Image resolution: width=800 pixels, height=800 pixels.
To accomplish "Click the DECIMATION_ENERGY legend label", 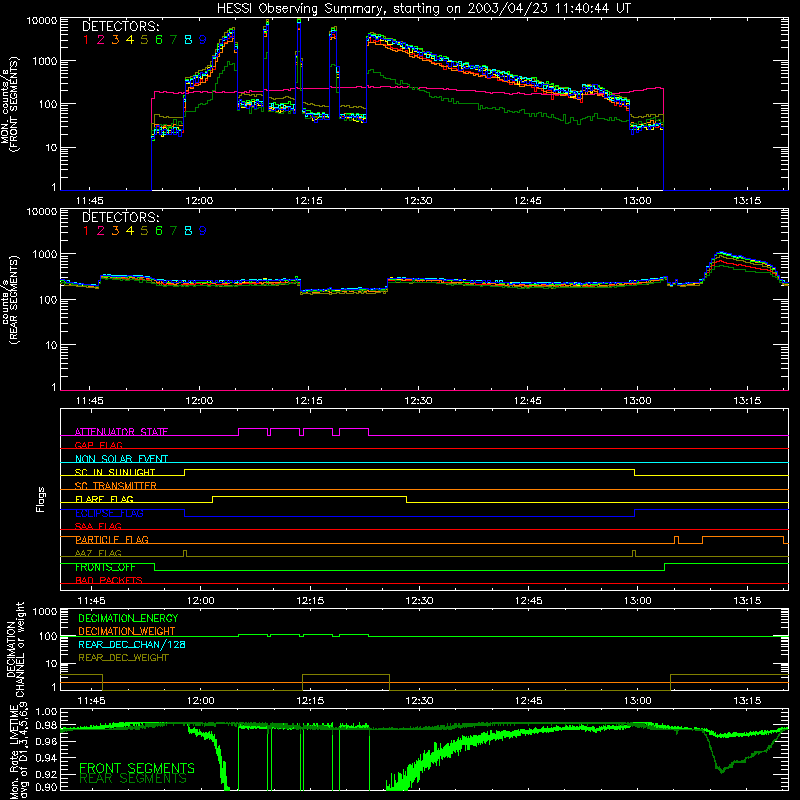I will (128, 618).
